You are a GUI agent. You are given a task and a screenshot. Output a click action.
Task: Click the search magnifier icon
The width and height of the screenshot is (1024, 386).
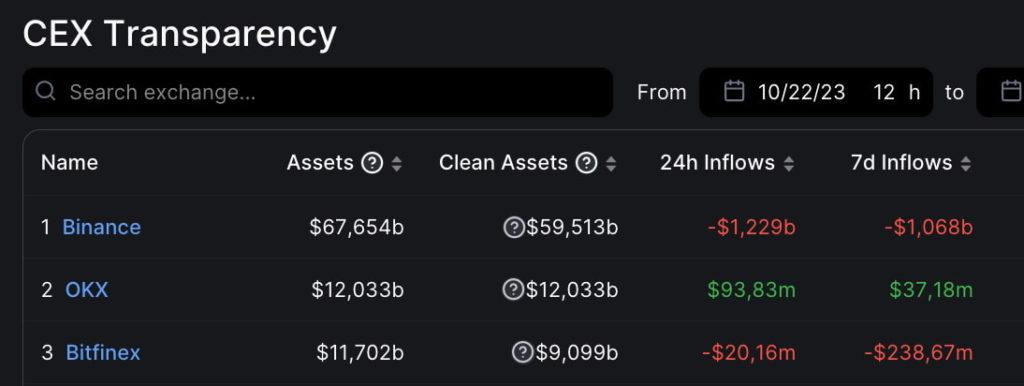[x=45, y=91]
